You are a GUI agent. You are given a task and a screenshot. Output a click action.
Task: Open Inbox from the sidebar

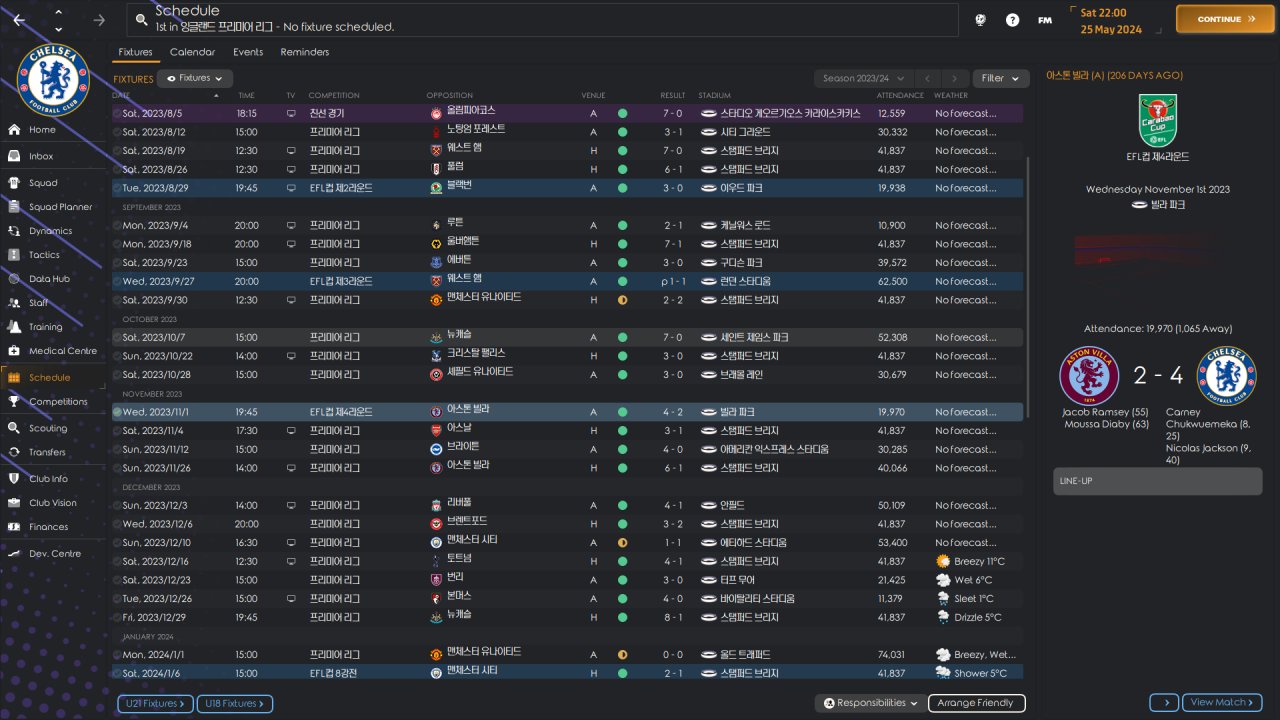(x=41, y=156)
